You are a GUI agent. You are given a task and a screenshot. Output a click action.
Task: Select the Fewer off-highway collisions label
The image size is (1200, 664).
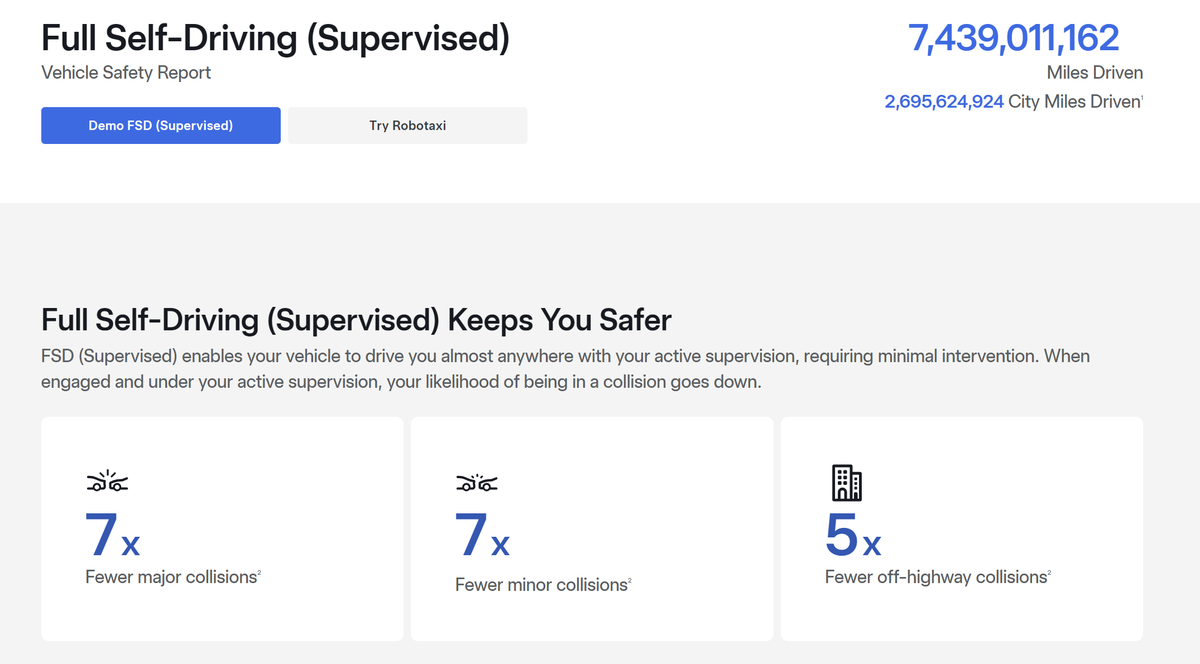click(935, 577)
